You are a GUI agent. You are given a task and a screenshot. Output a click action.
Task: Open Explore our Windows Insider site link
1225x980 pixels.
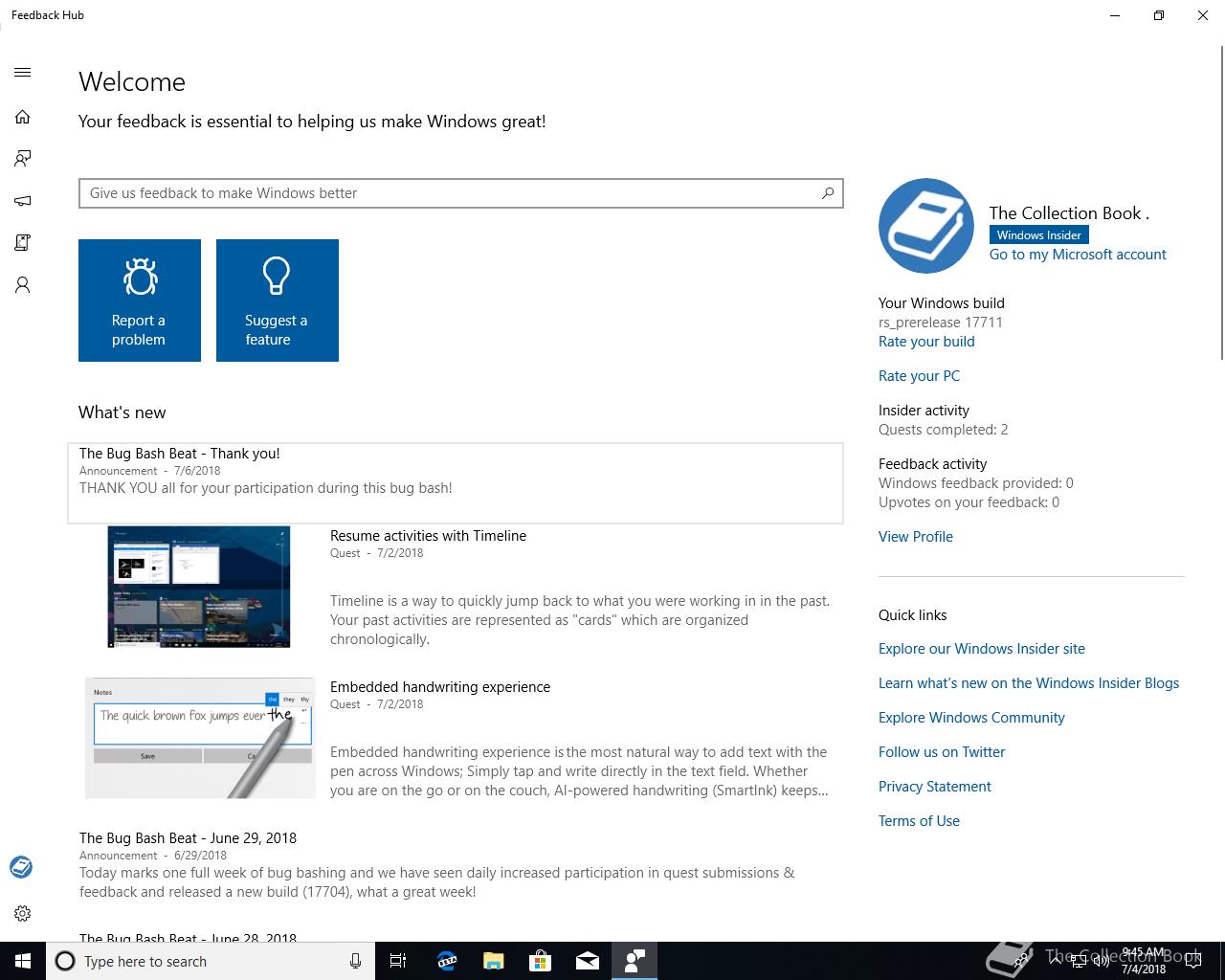point(982,649)
